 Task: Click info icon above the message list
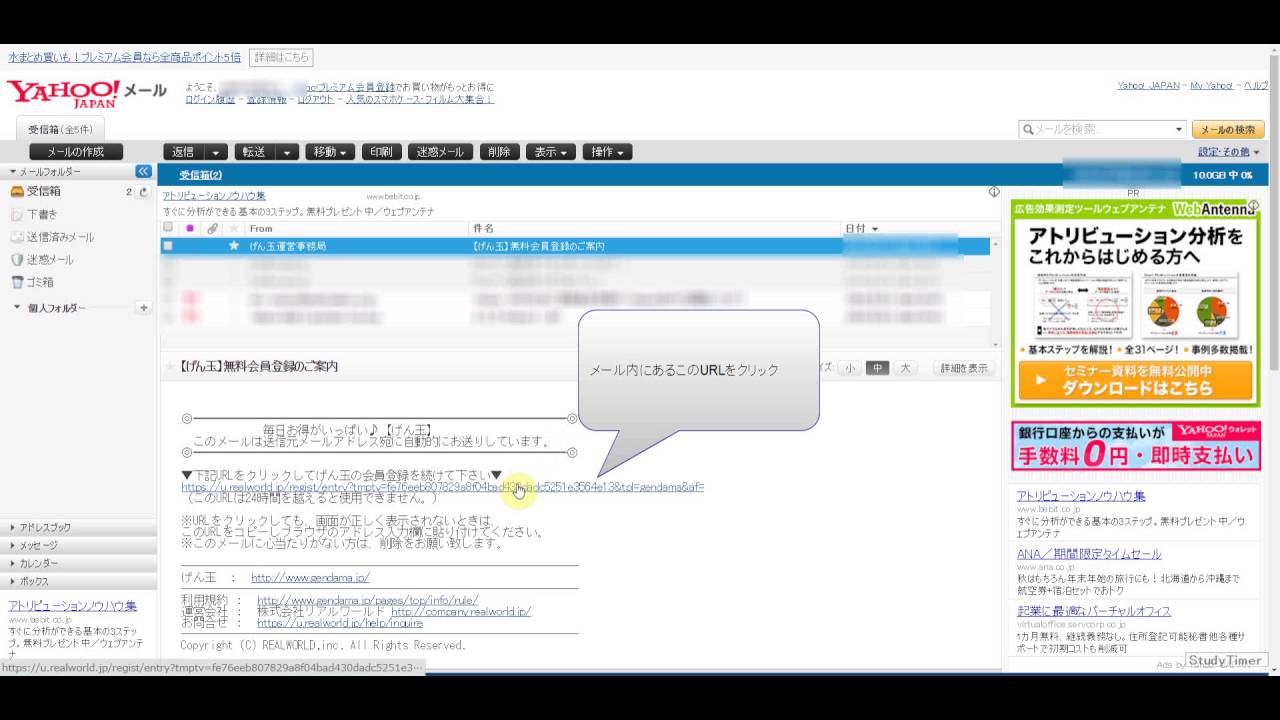coord(994,191)
